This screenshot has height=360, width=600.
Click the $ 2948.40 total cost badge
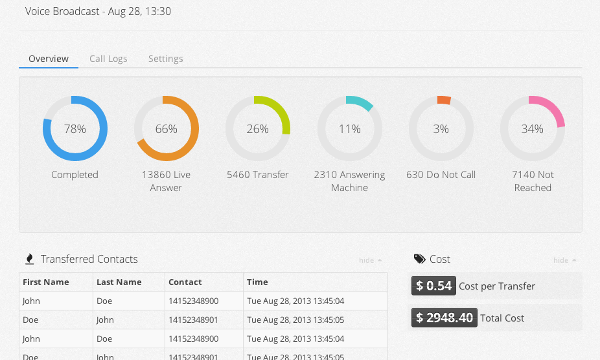[444, 318]
